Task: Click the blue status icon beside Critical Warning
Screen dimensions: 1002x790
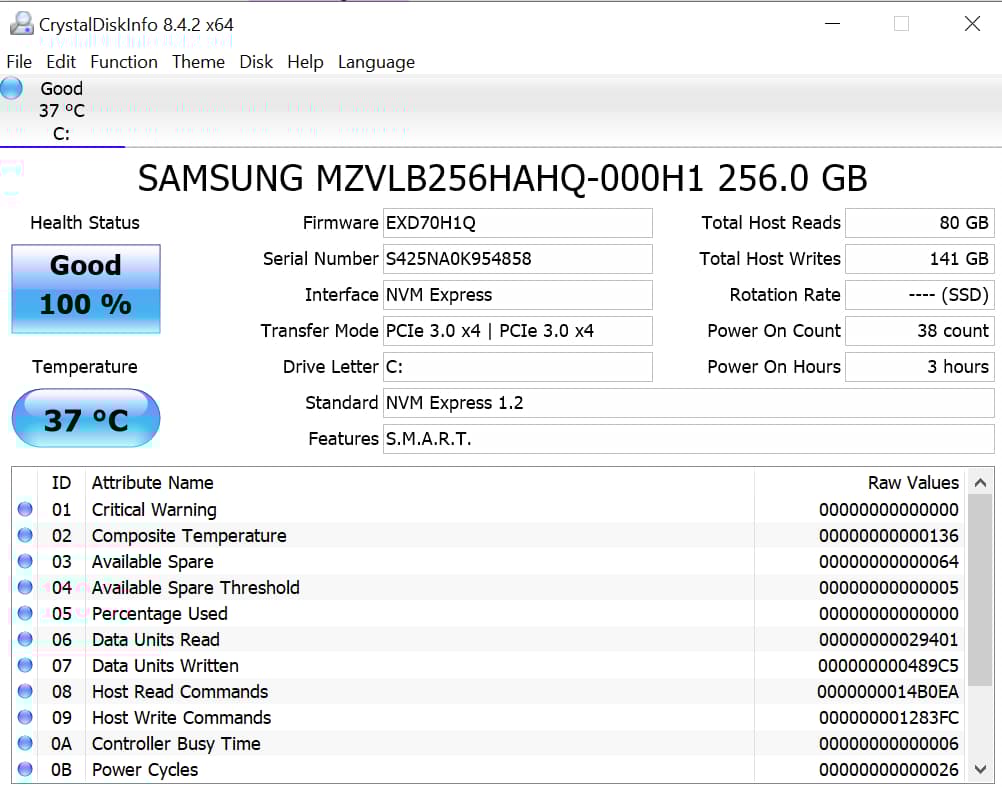Action: (x=25, y=509)
